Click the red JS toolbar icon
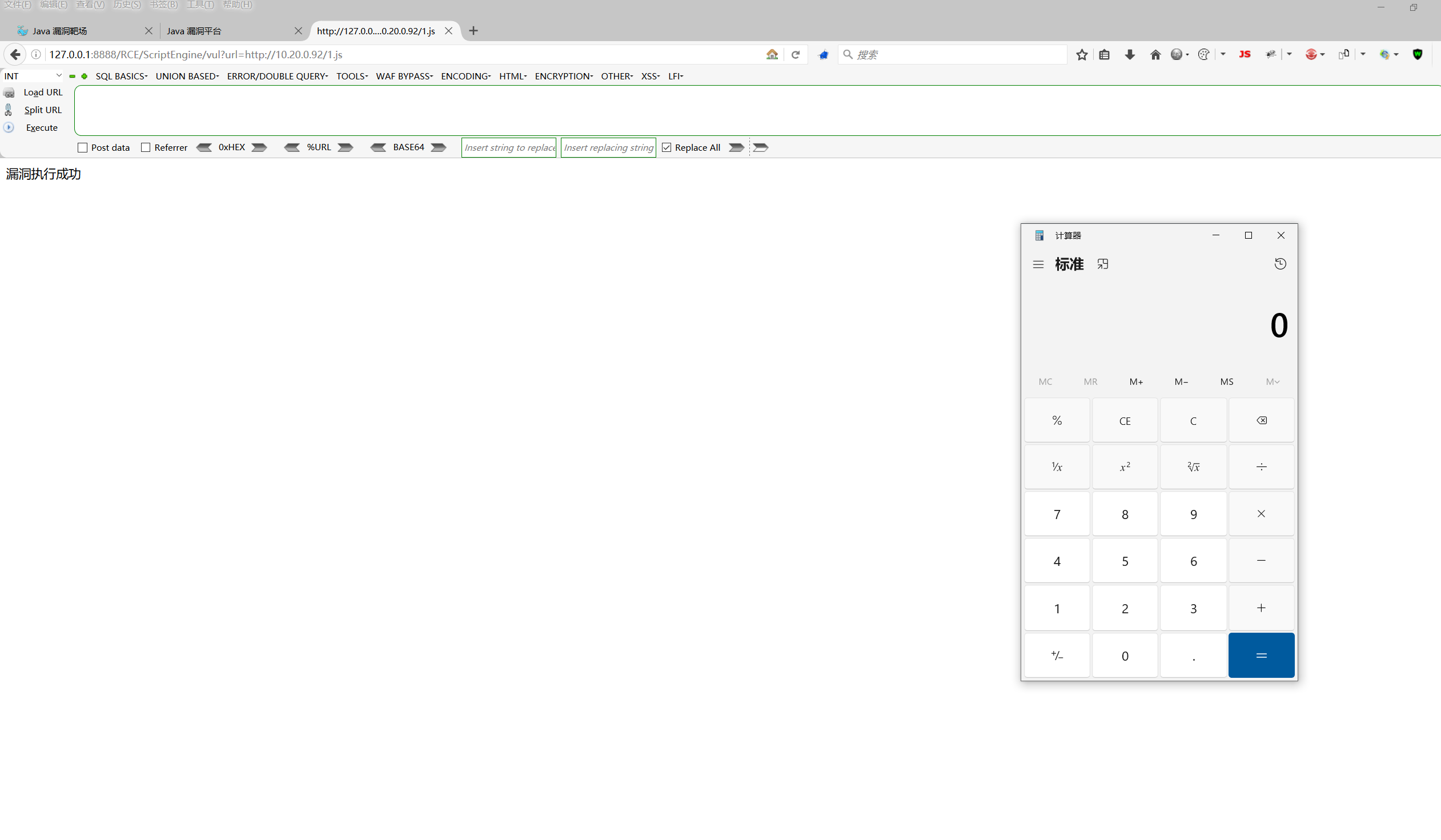This screenshot has height=840, width=1441. pos(1245,54)
